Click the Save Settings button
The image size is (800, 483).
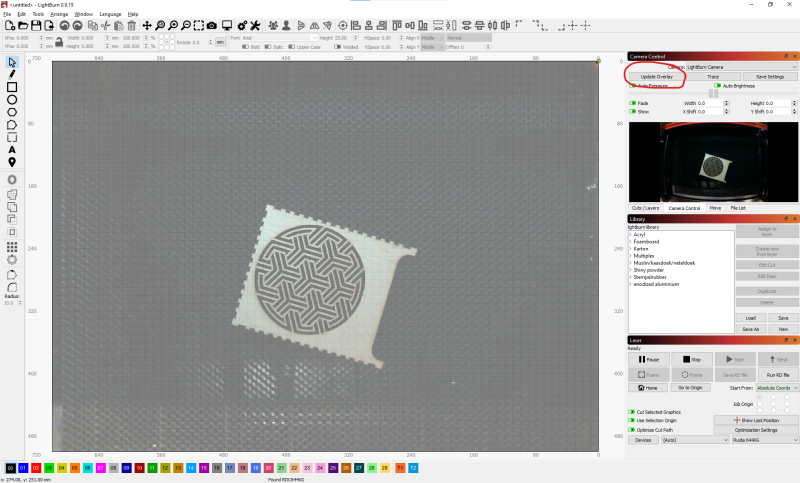(770, 77)
